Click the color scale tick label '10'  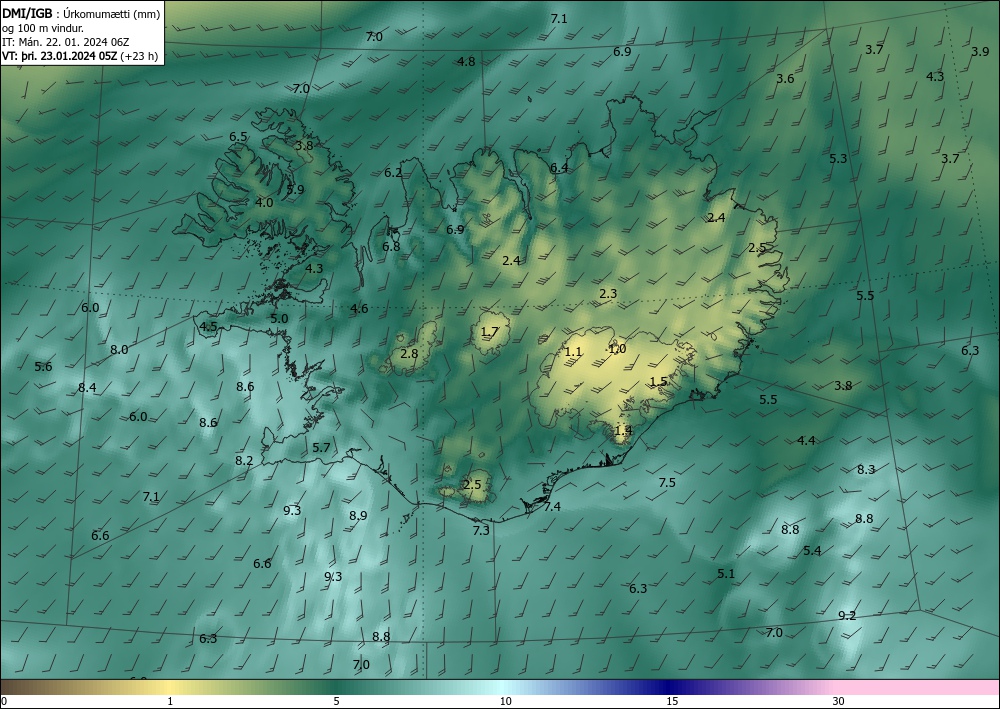click(x=505, y=701)
